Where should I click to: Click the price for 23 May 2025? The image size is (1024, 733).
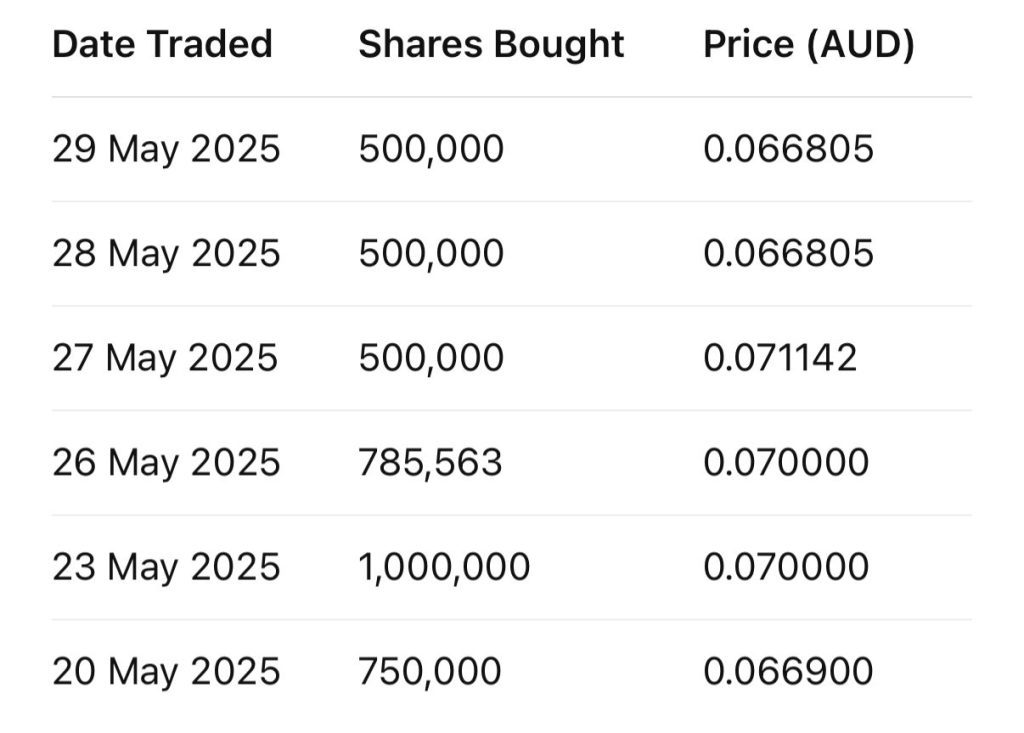pyautogui.click(x=786, y=567)
